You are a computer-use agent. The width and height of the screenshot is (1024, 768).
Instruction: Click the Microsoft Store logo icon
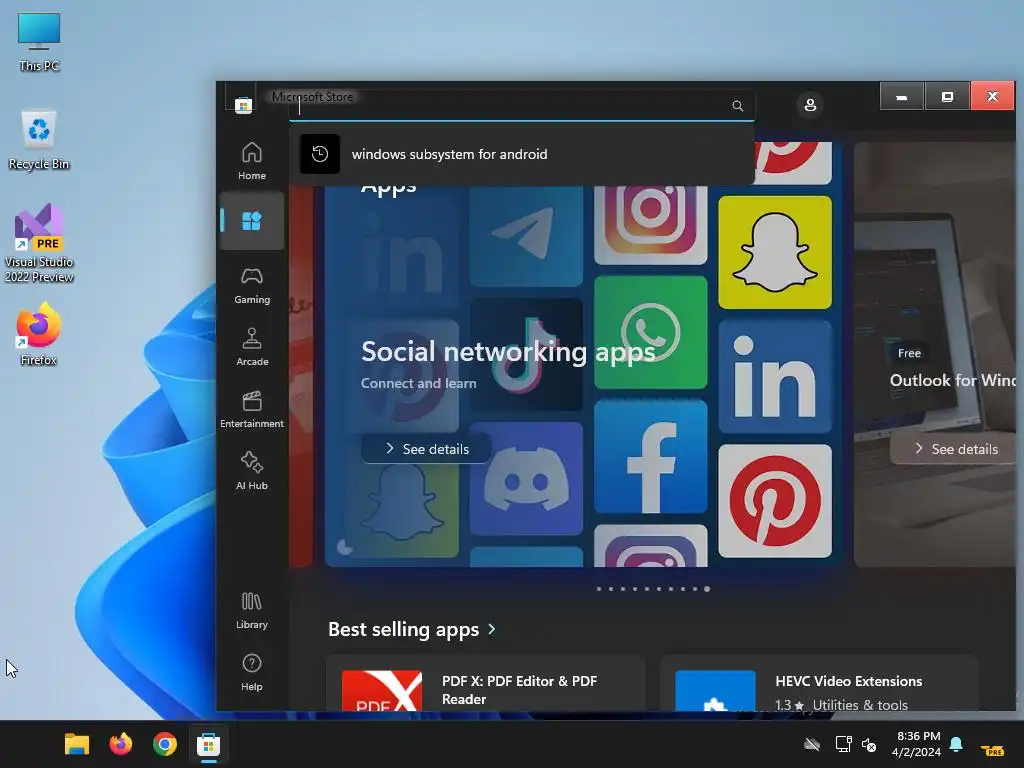click(x=243, y=105)
